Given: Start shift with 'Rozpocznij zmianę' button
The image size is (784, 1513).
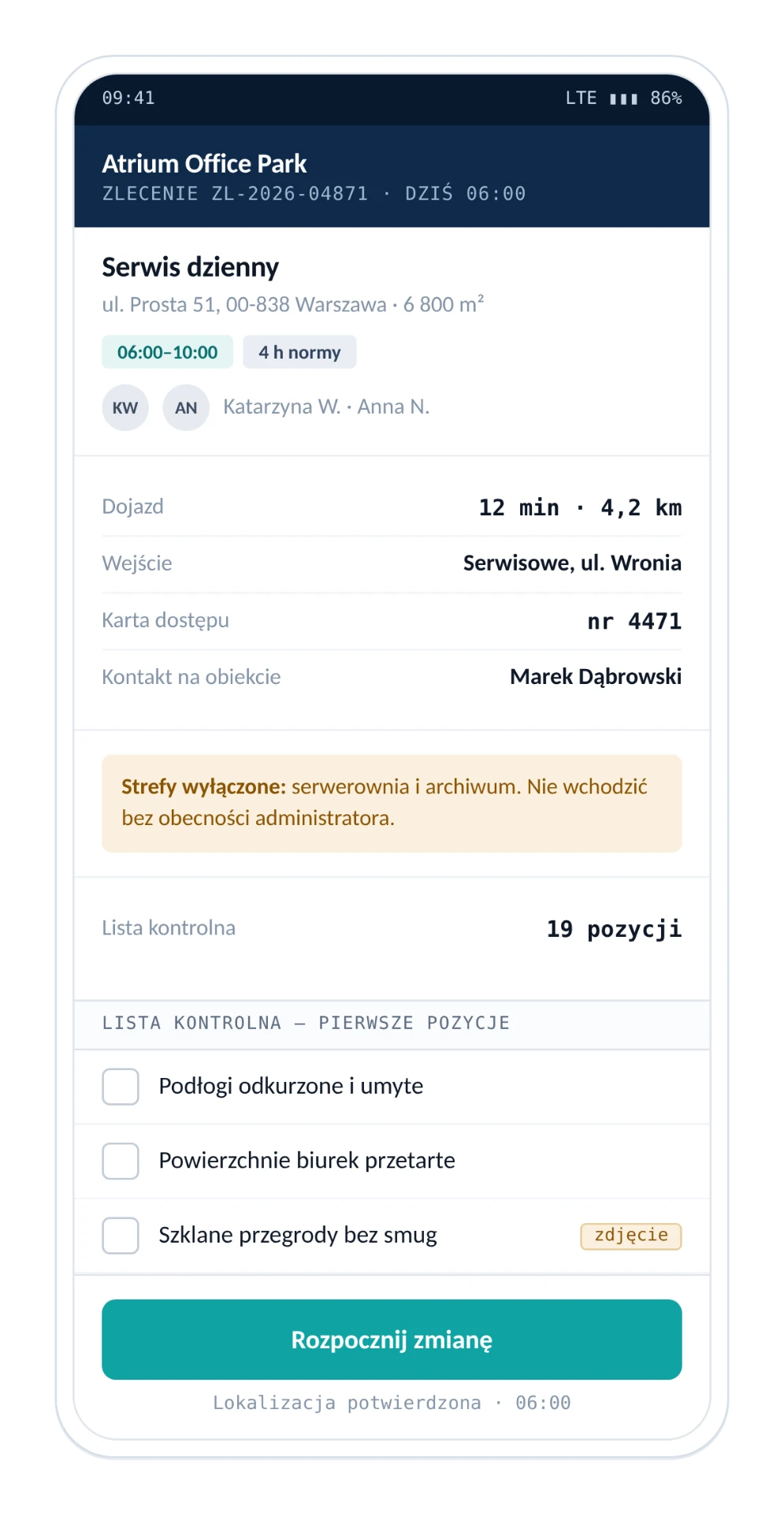Looking at the screenshot, I should pos(392,1340).
